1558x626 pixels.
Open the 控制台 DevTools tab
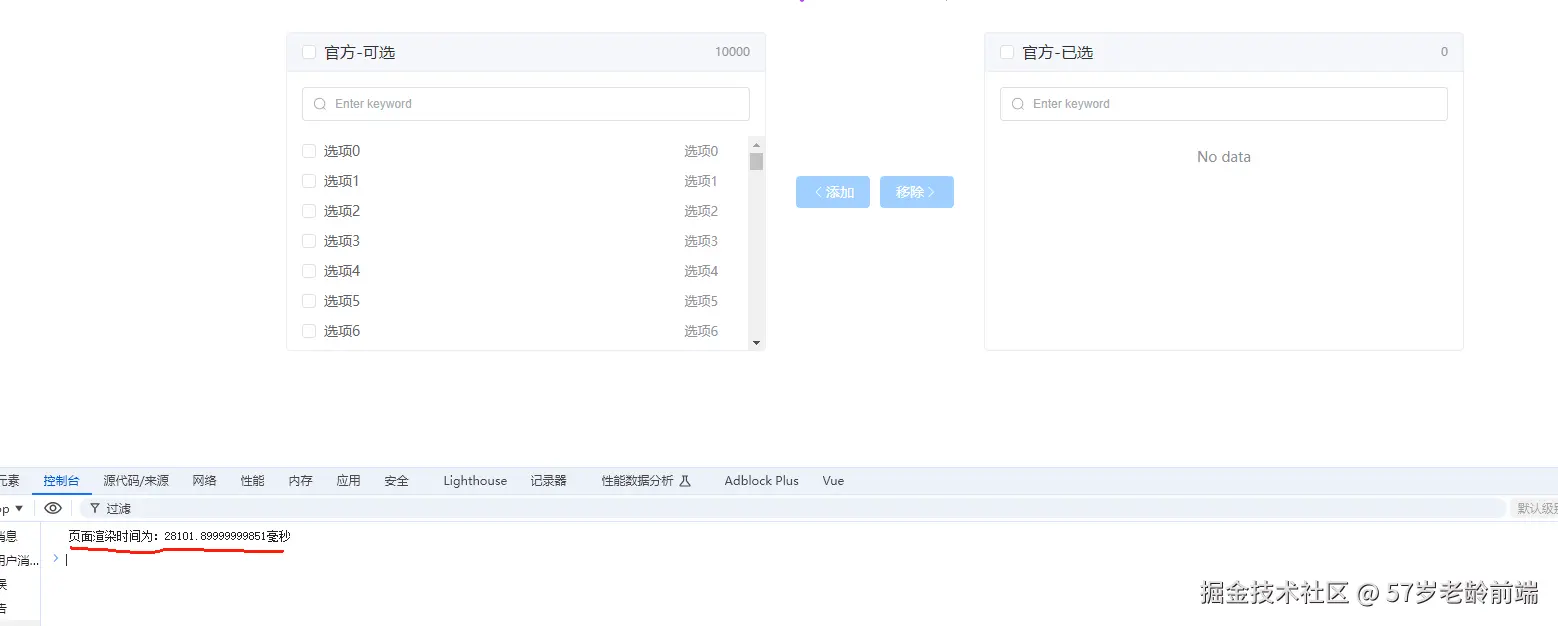[x=61, y=481]
